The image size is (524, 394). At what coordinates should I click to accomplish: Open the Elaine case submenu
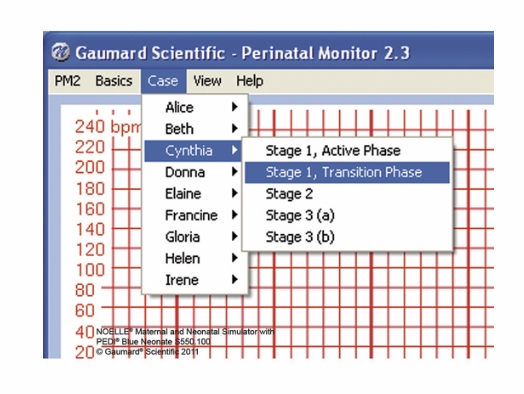pos(194,194)
